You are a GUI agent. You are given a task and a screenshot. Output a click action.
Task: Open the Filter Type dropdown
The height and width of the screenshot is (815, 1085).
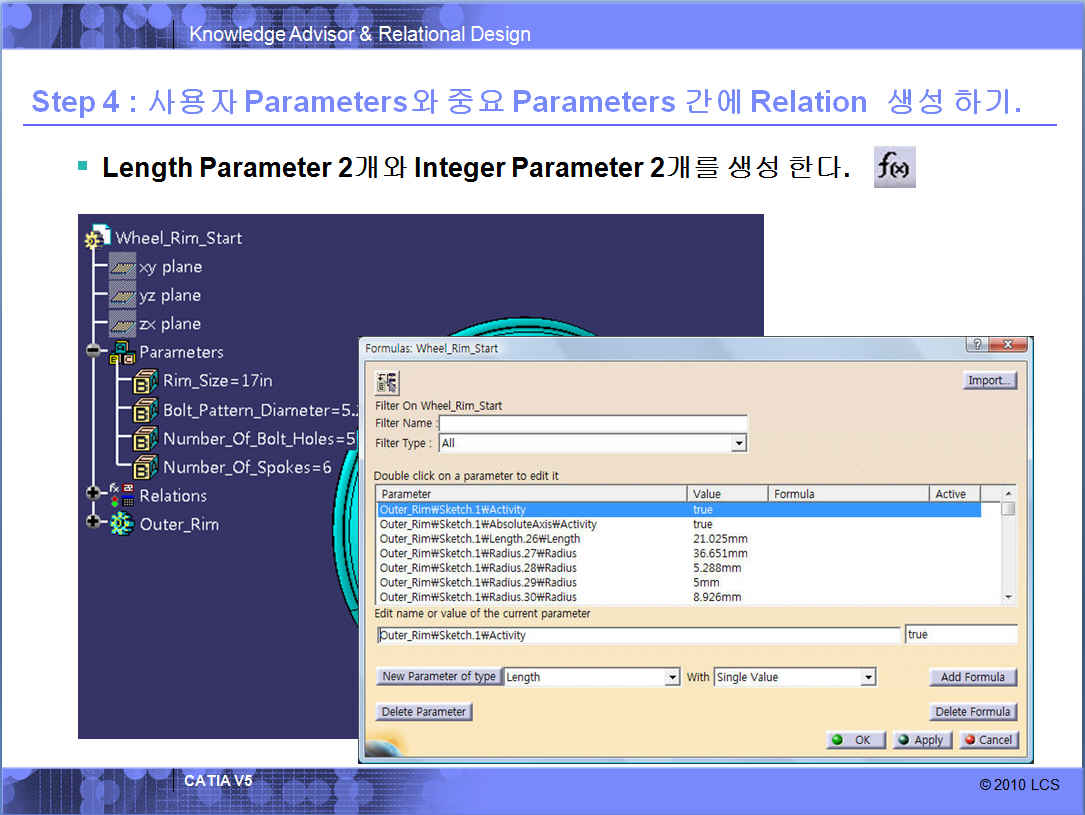coord(738,443)
